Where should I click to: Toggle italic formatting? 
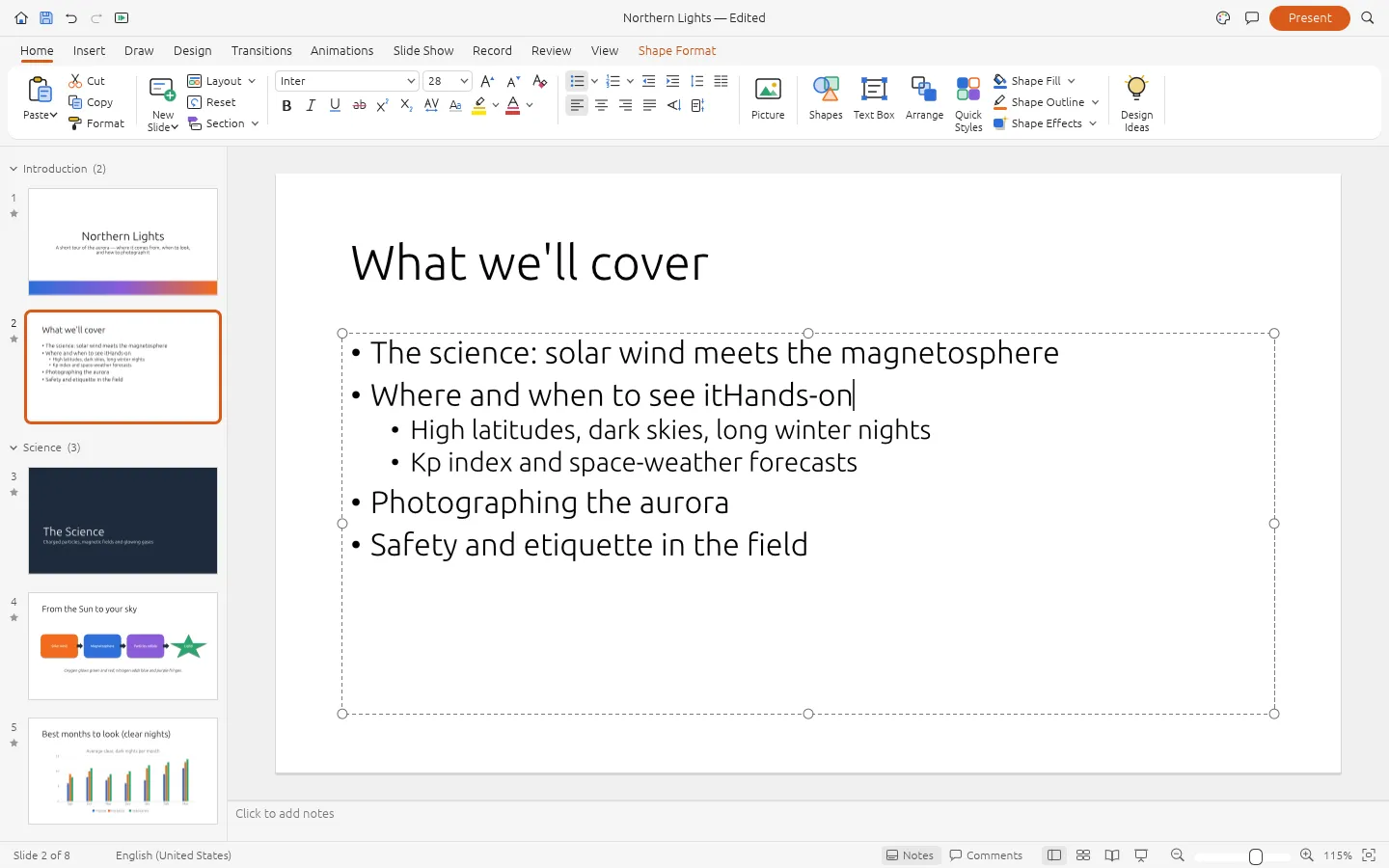(311, 105)
